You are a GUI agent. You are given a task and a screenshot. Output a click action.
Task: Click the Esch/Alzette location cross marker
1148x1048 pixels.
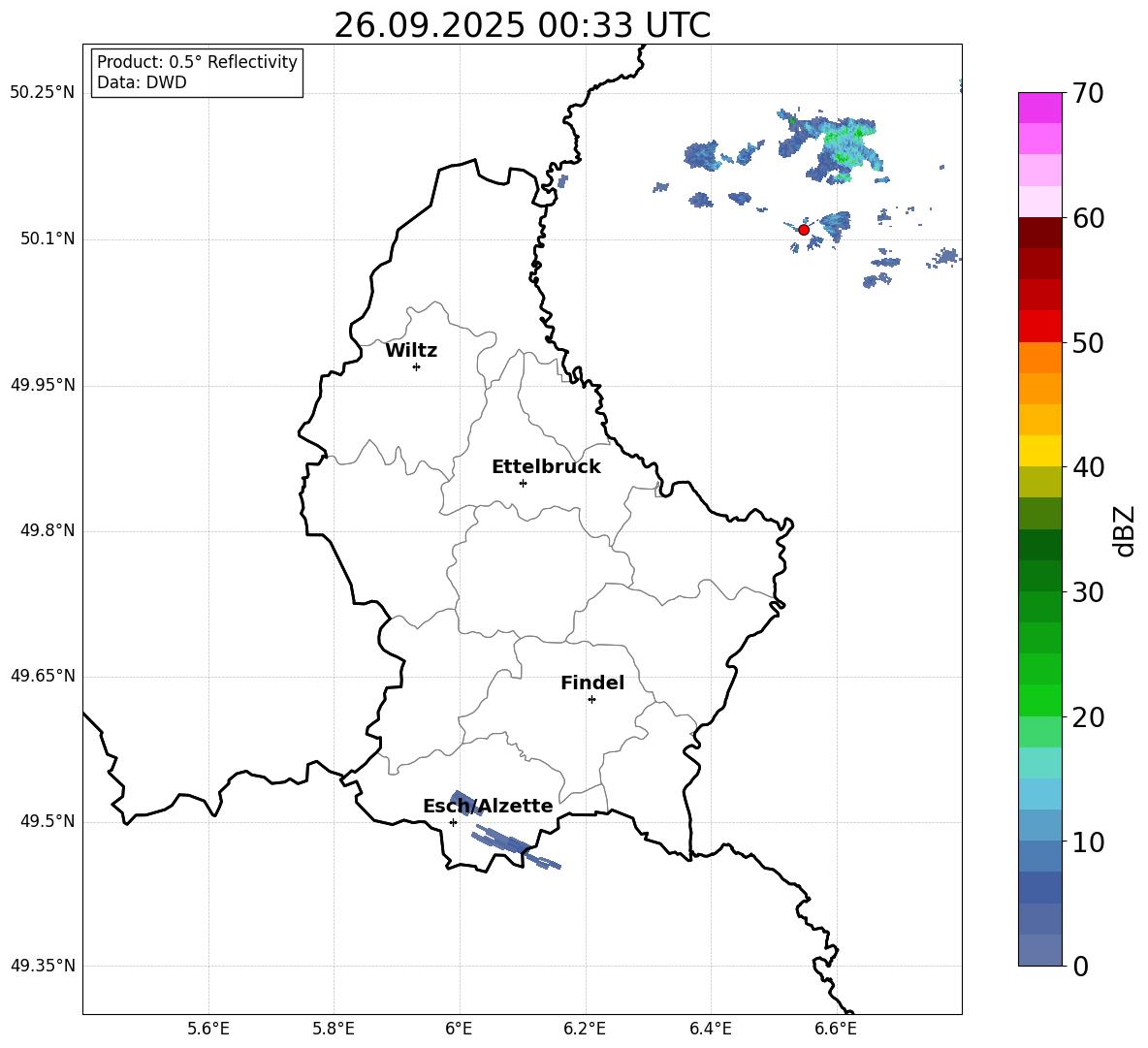tap(453, 822)
